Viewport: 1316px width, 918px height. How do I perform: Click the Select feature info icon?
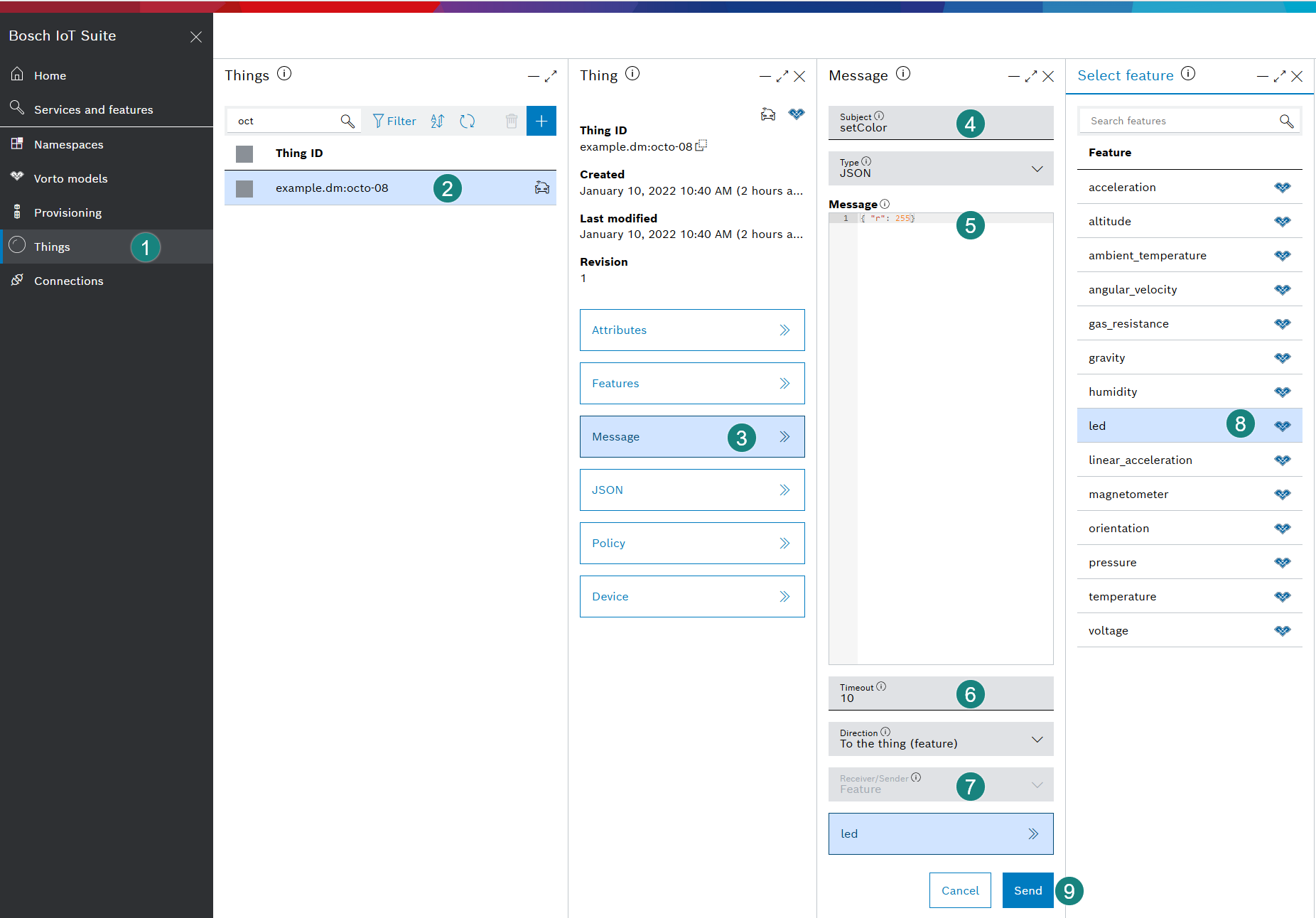(x=1188, y=73)
